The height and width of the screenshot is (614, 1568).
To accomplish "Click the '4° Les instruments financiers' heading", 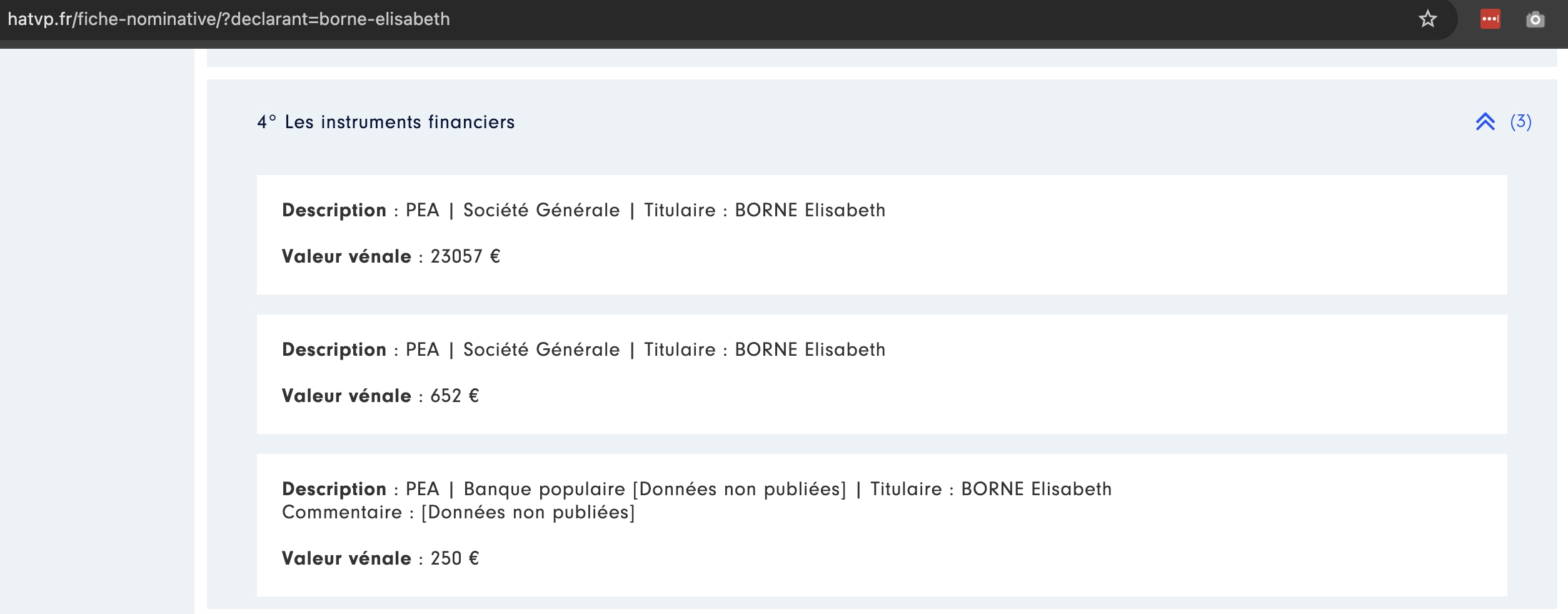I will click(x=386, y=122).
